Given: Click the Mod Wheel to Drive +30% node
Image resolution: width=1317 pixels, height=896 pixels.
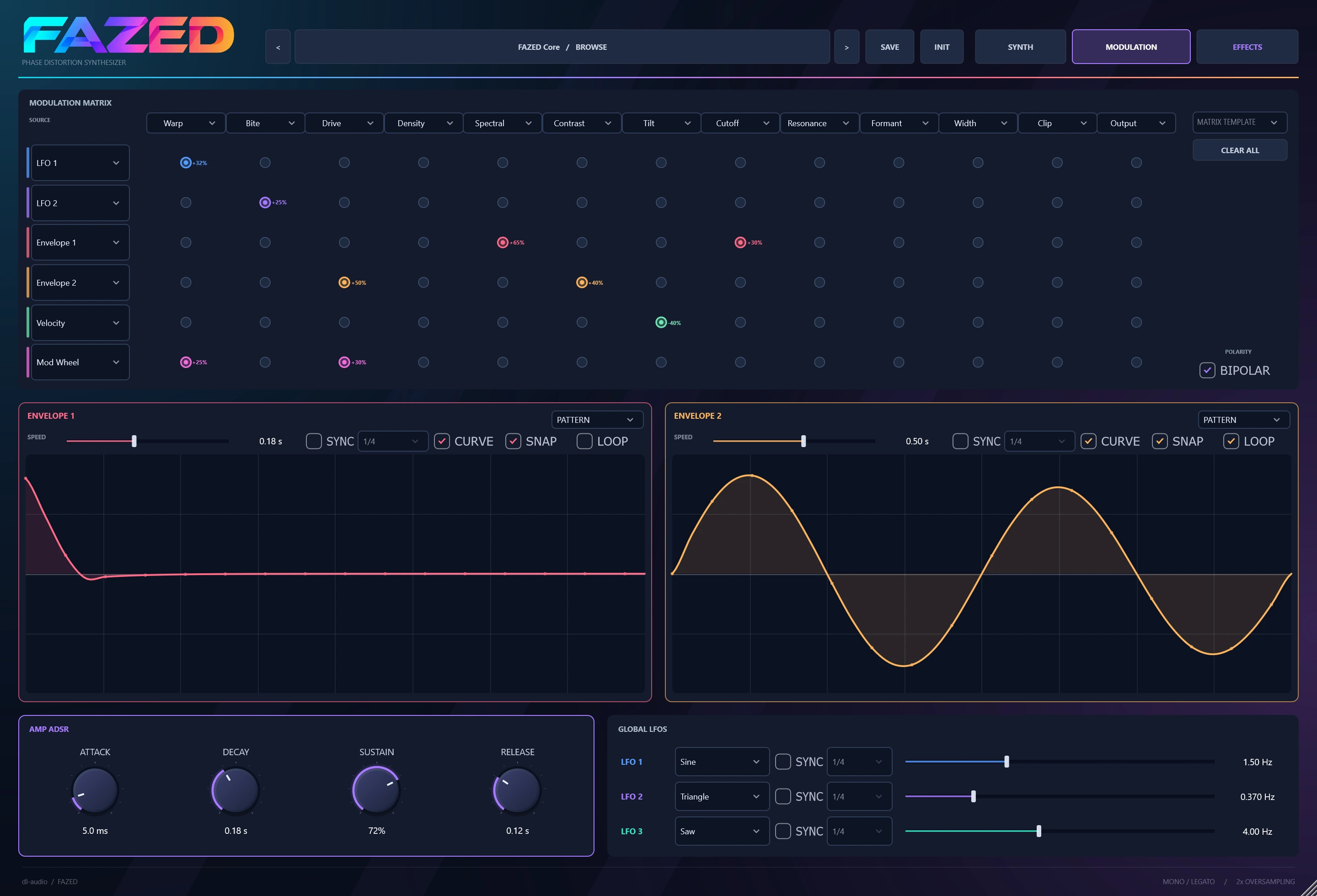Looking at the screenshot, I should (x=344, y=362).
